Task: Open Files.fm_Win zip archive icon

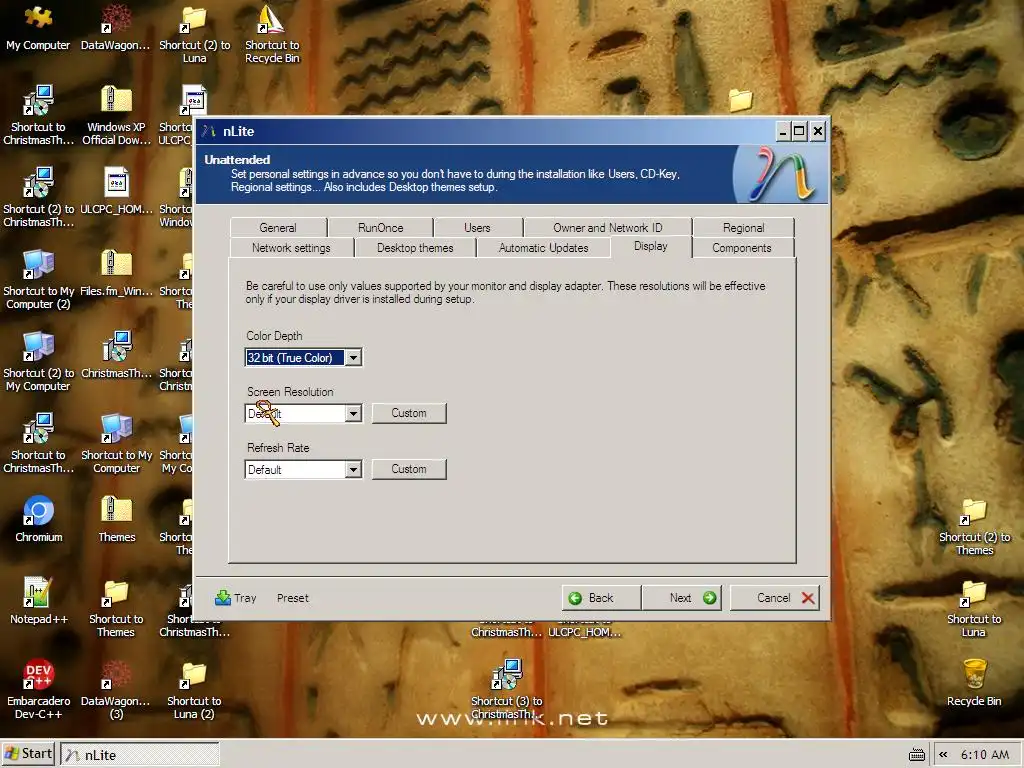Action: 116,272
